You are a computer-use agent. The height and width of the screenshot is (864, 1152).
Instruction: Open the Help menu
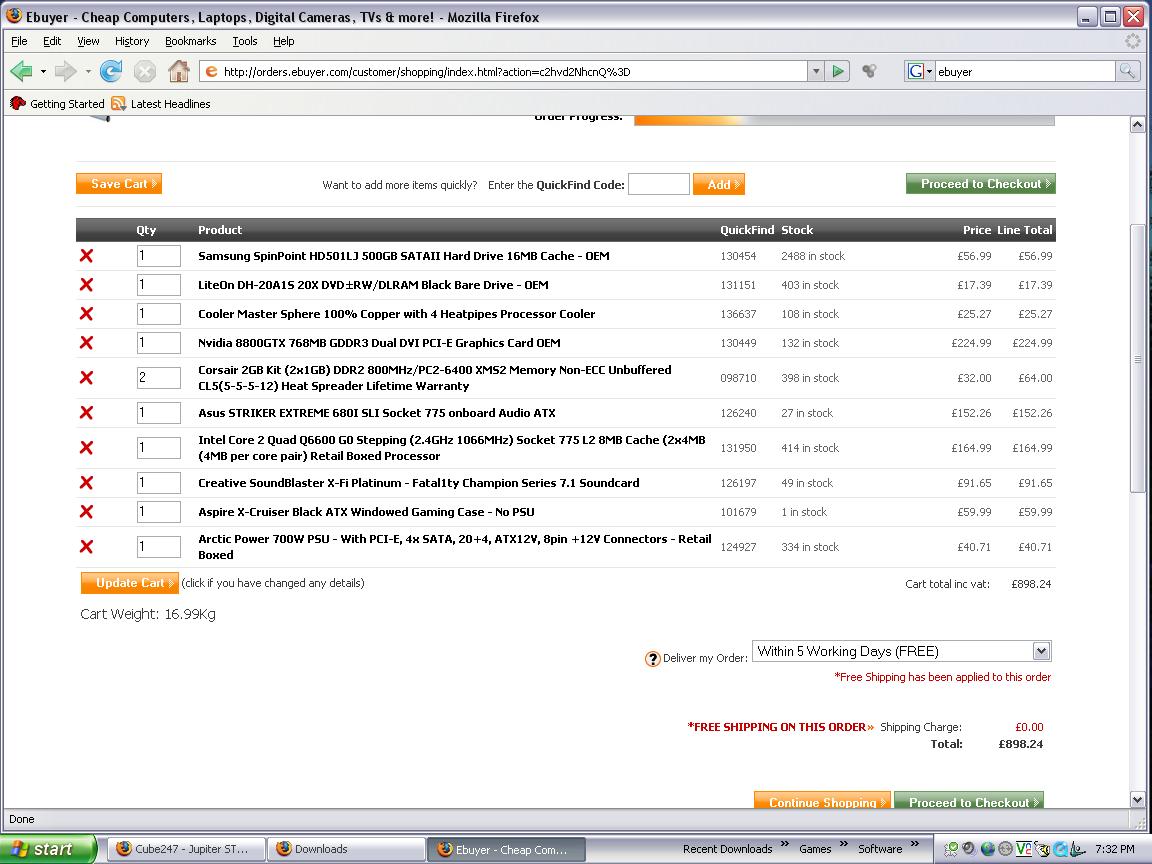[x=284, y=41]
